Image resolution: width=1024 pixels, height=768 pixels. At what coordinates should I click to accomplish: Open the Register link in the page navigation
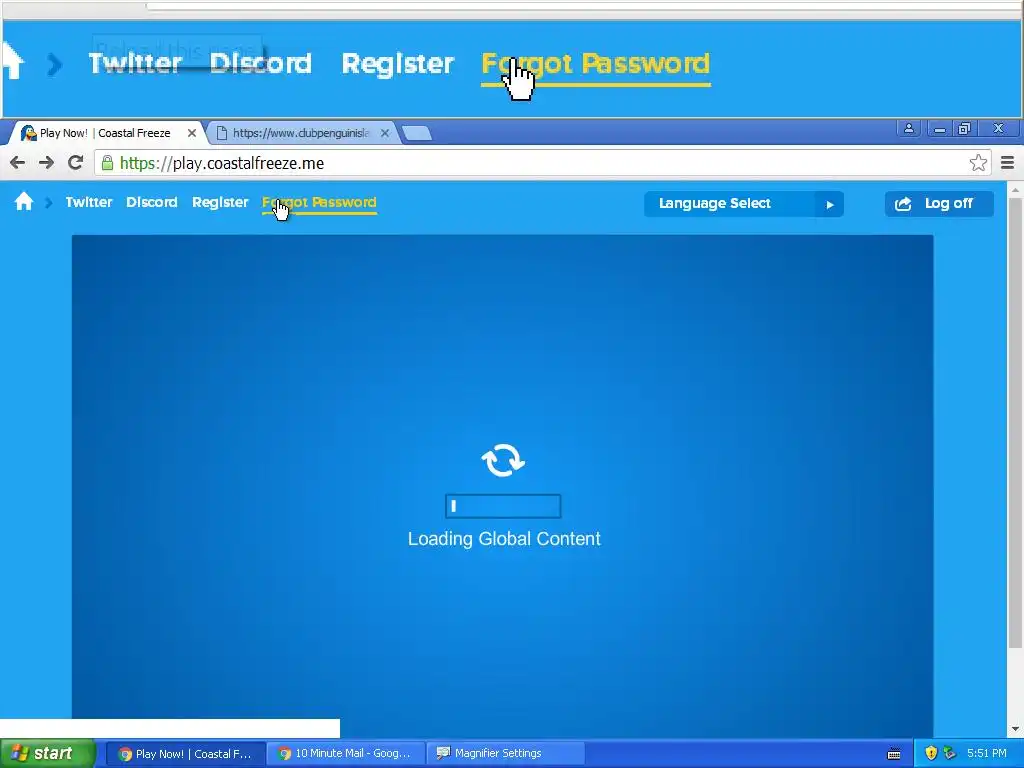(220, 202)
